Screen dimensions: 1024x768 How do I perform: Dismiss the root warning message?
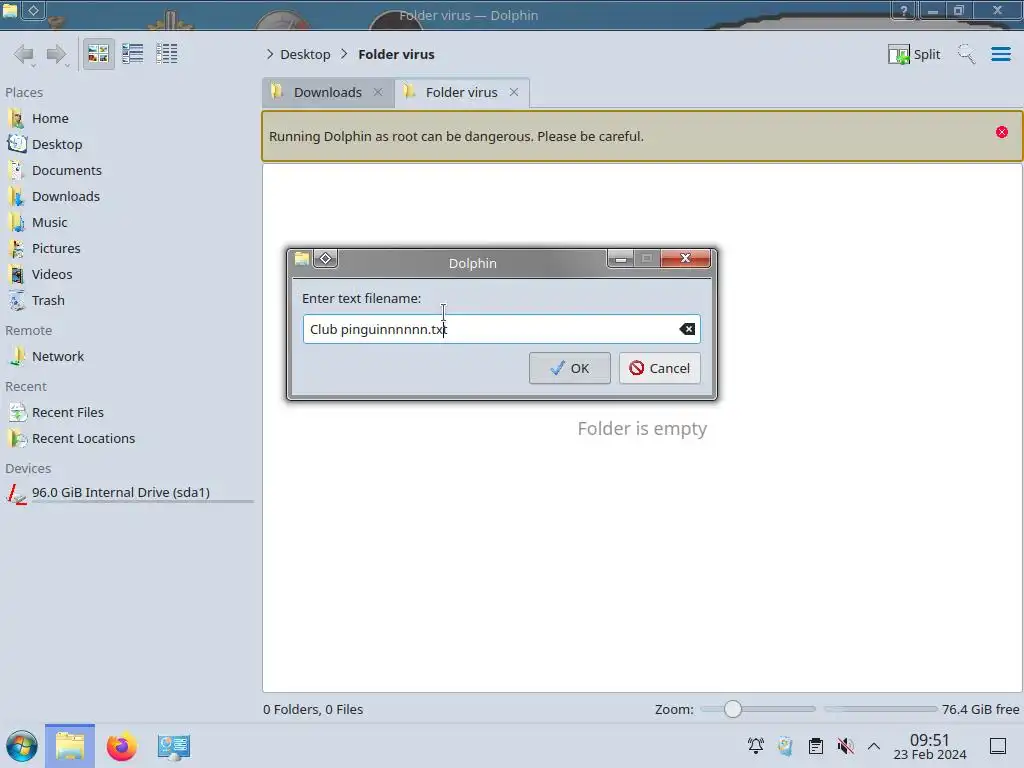pos(1002,133)
